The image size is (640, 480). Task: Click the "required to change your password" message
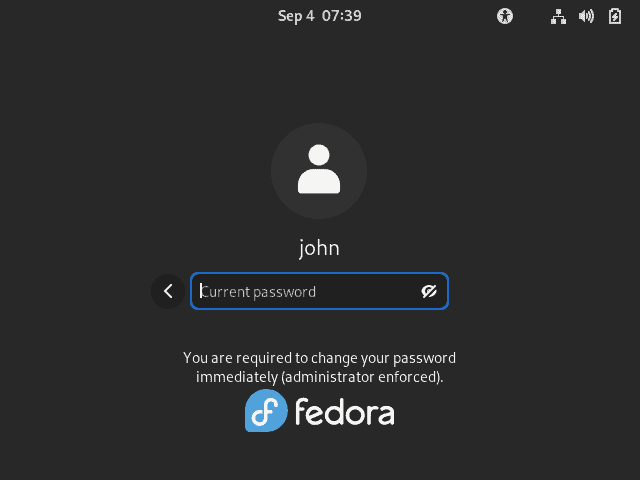pyautogui.click(x=319, y=358)
